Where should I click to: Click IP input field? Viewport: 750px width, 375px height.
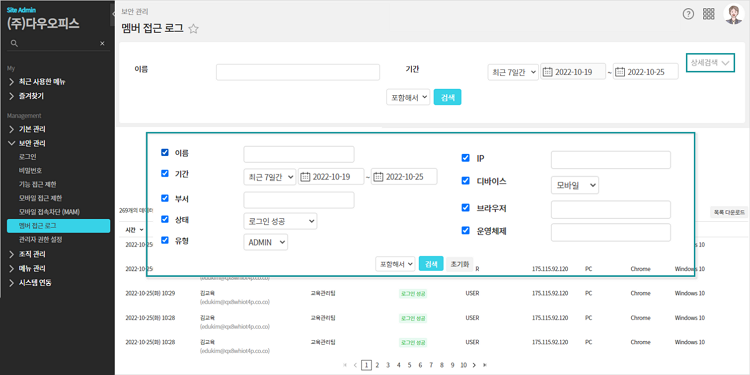(611, 160)
